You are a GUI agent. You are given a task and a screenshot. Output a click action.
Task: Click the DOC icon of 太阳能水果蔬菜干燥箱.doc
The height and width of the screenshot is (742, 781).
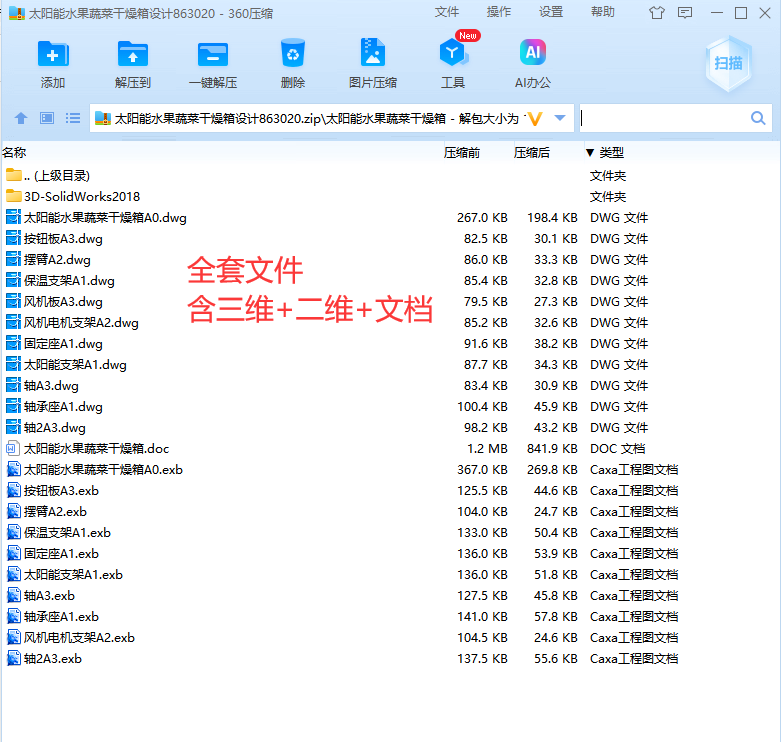[x=13, y=448]
